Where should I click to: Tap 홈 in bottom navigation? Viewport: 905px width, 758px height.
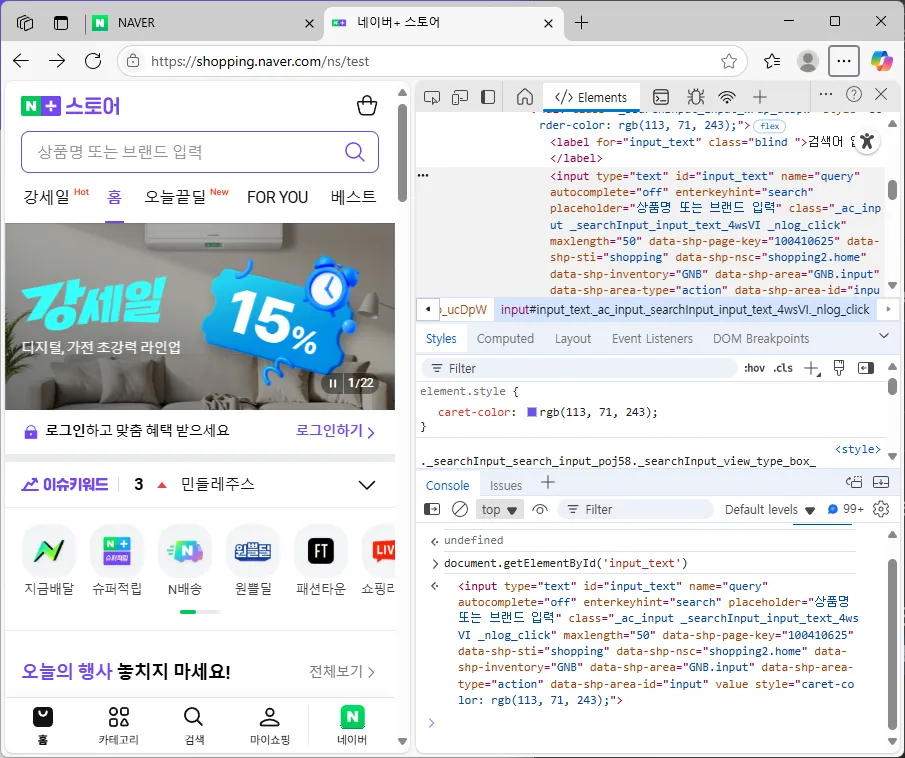pos(43,725)
